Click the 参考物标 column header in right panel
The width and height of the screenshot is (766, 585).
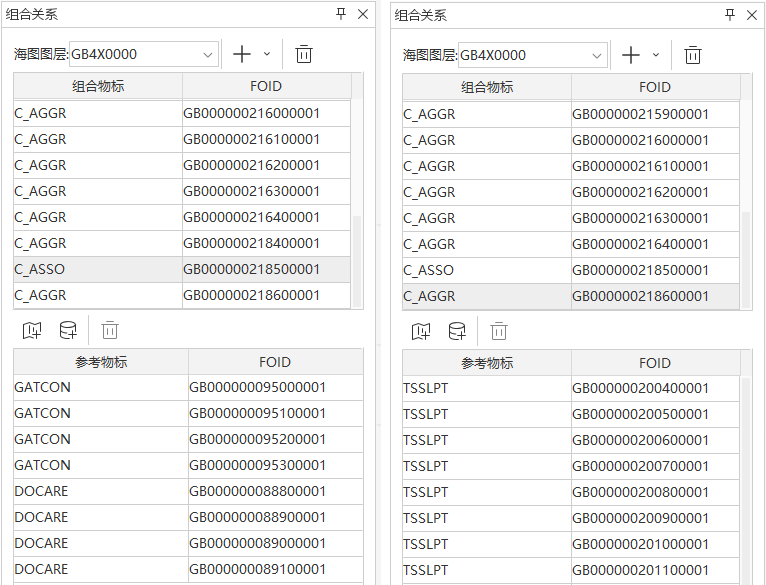[x=487, y=363]
